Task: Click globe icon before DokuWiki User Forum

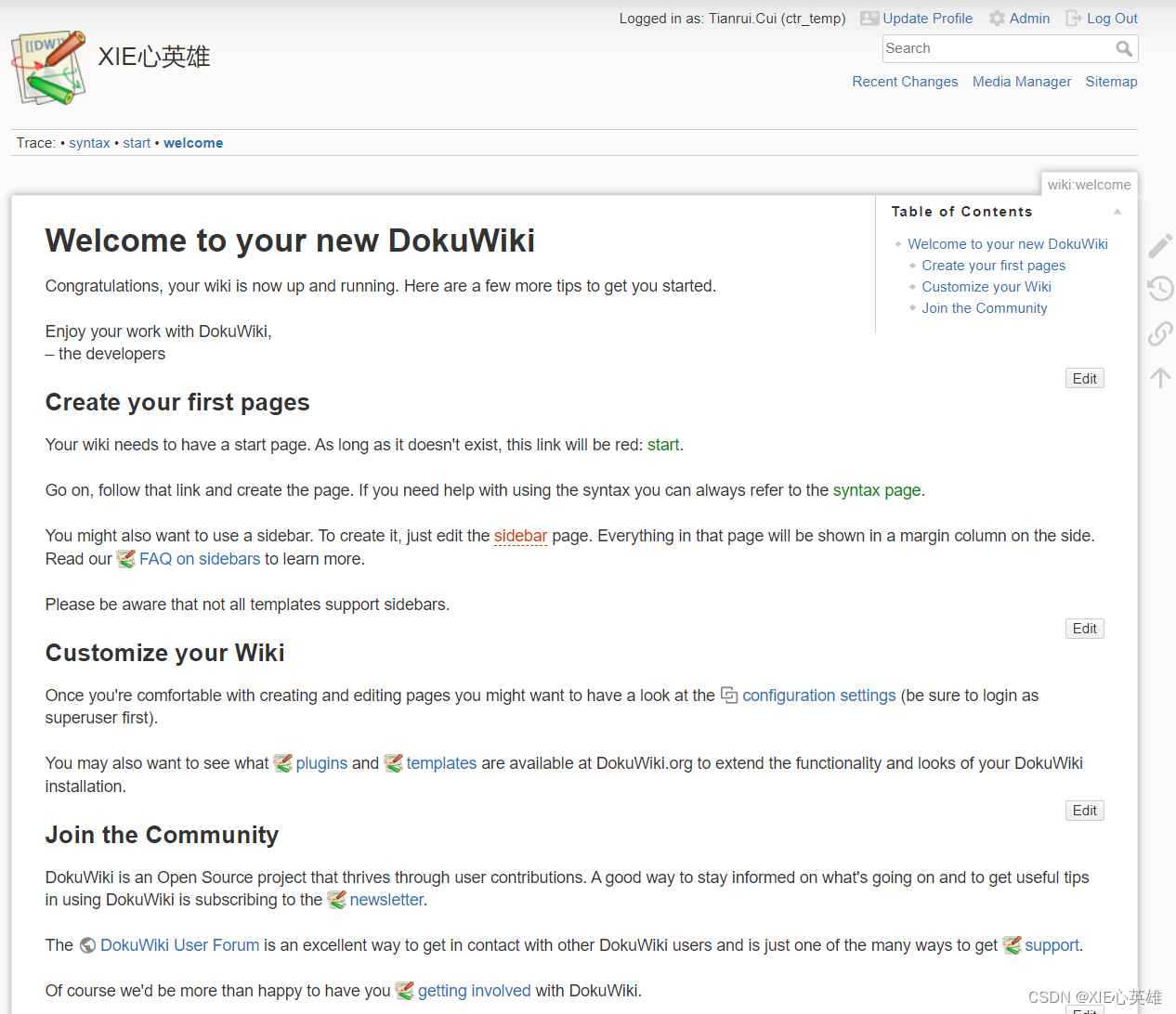Action: pyautogui.click(x=88, y=945)
